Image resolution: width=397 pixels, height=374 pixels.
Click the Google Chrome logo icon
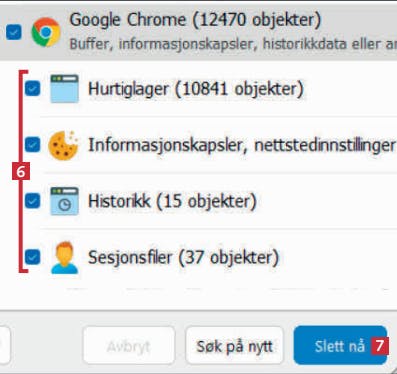pyautogui.click(x=46, y=32)
